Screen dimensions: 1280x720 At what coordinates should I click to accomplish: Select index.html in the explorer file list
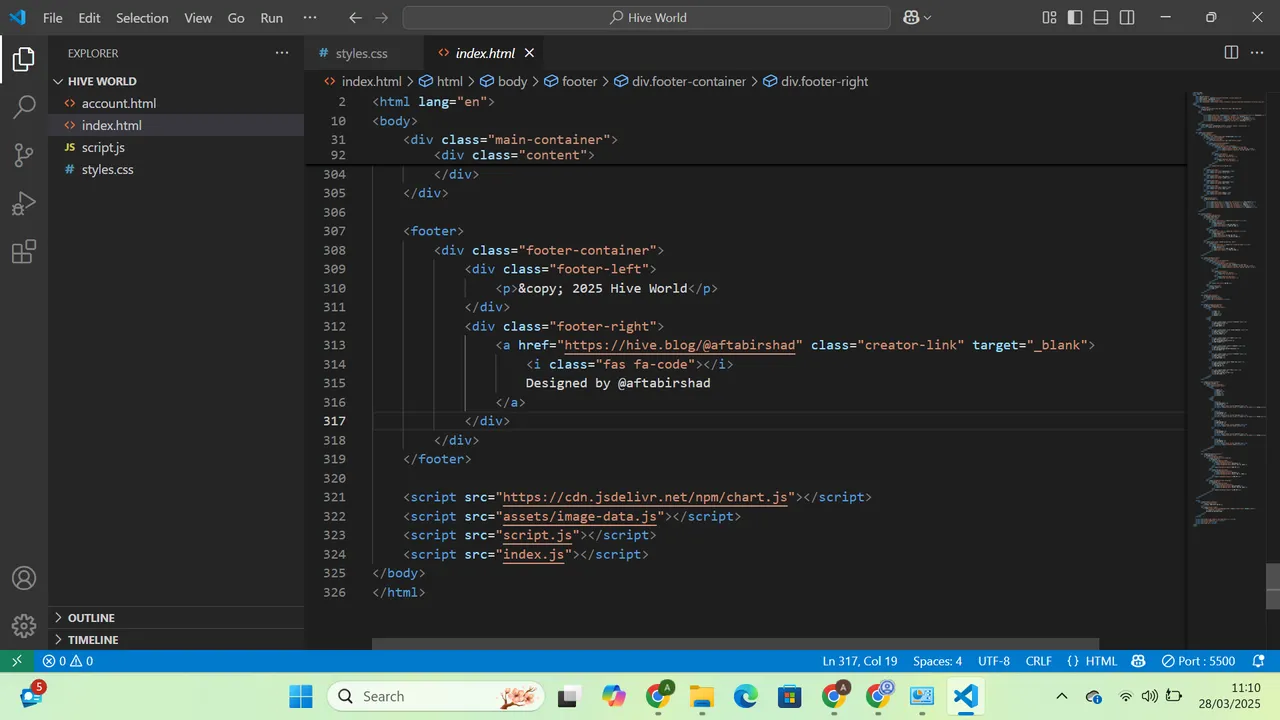(176, 125)
